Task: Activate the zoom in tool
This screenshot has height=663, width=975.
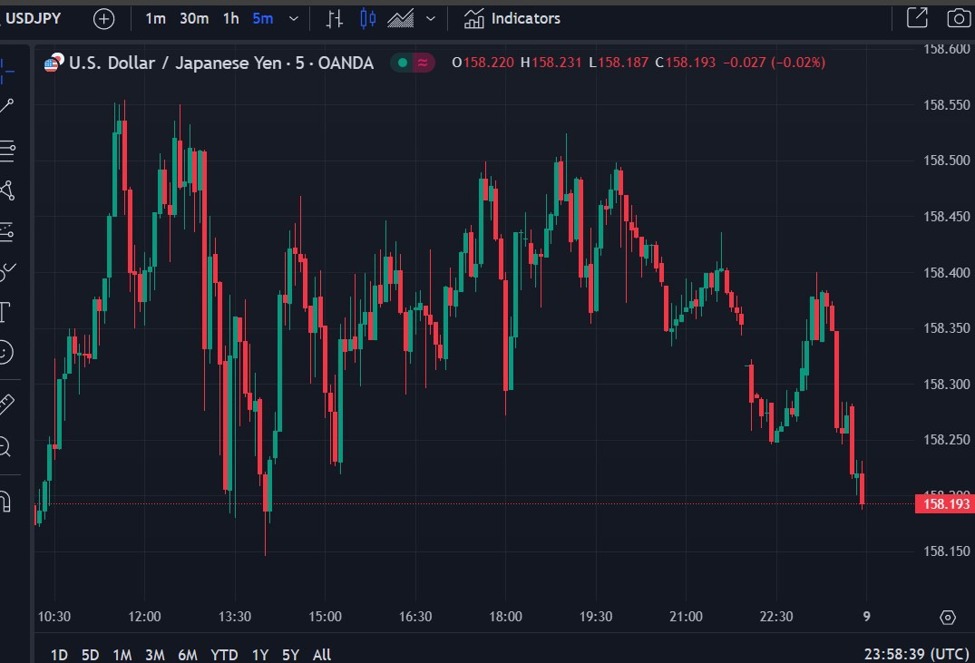Action: point(6,447)
